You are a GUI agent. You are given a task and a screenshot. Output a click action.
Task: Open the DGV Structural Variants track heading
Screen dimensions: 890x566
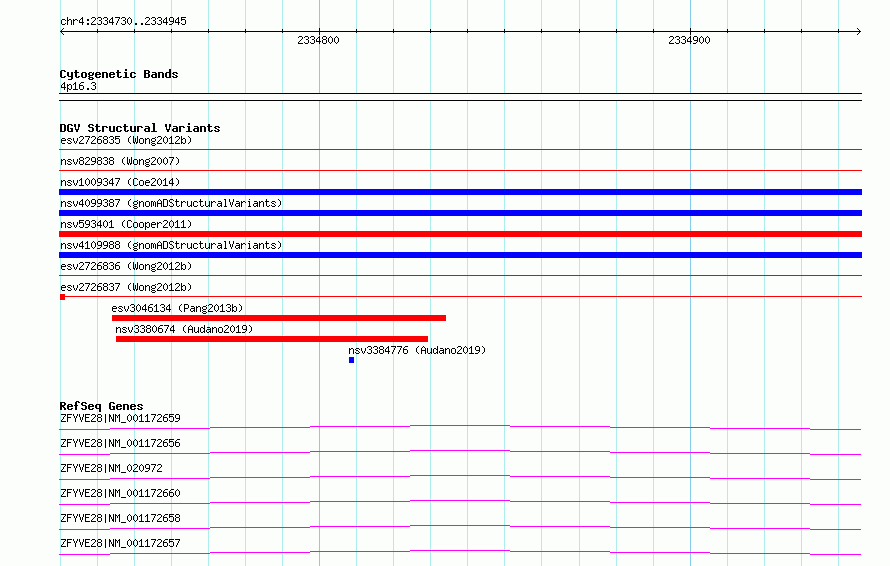pos(140,128)
